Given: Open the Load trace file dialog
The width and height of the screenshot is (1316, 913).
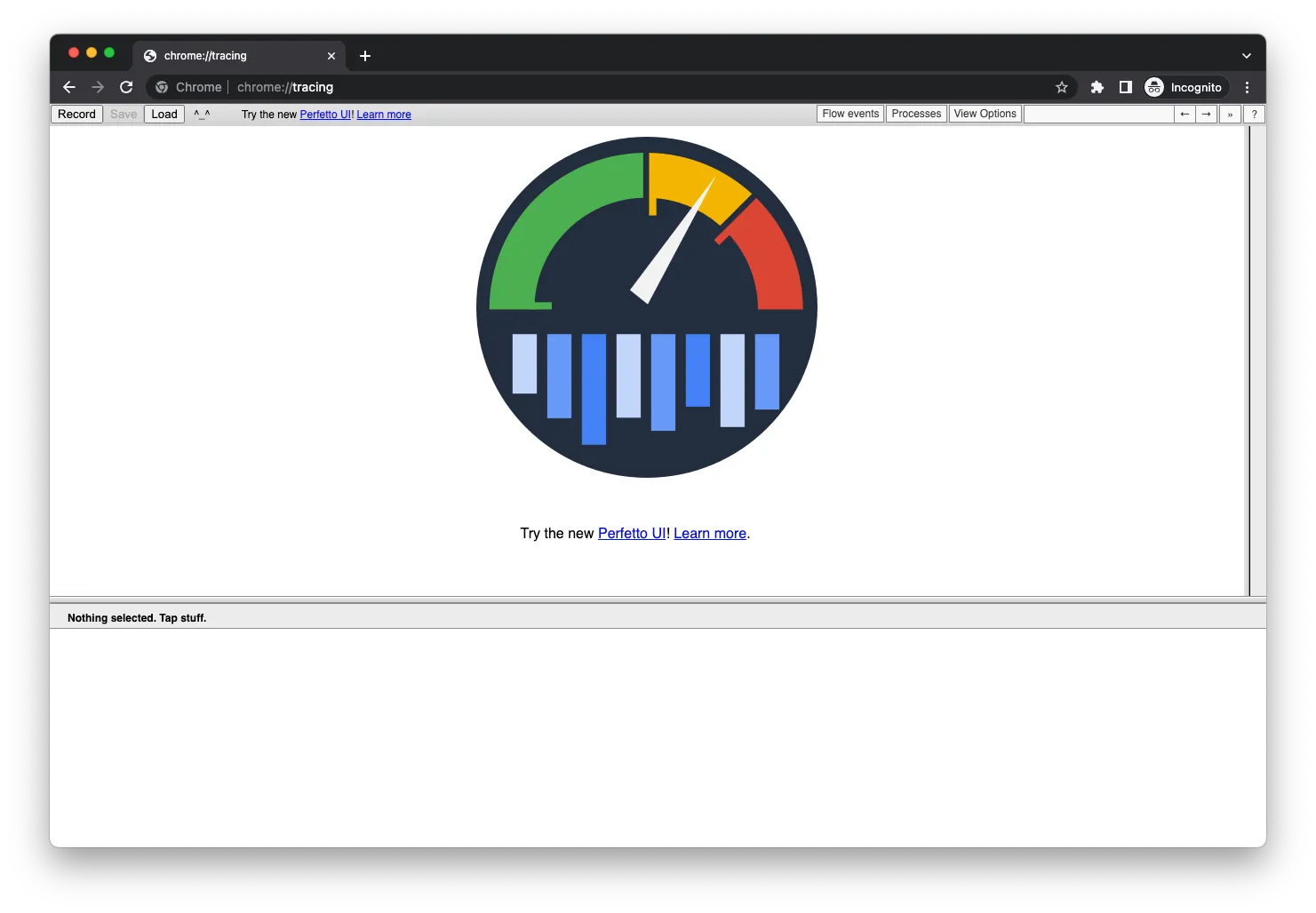Looking at the screenshot, I should pyautogui.click(x=164, y=114).
